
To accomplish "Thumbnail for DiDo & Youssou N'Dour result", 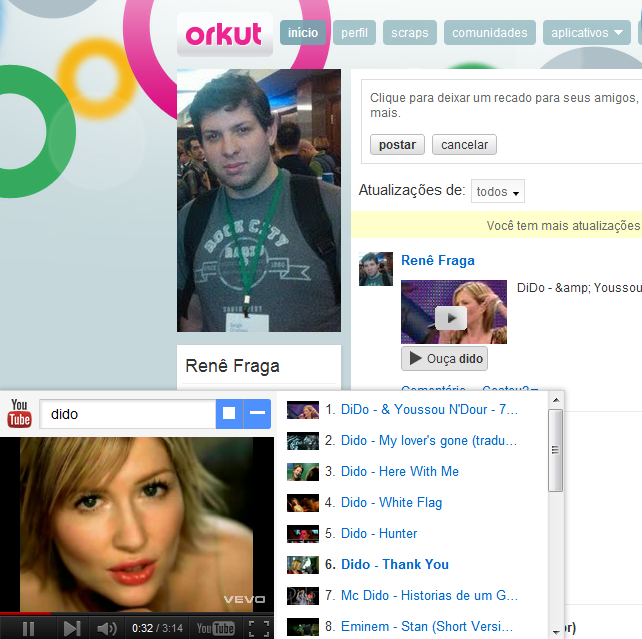I will coord(303,410).
